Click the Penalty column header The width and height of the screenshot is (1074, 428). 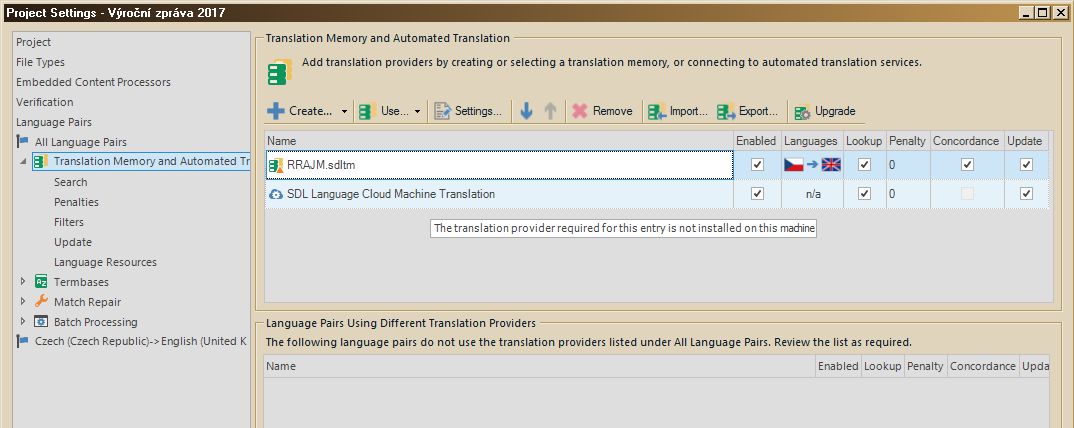point(908,141)
